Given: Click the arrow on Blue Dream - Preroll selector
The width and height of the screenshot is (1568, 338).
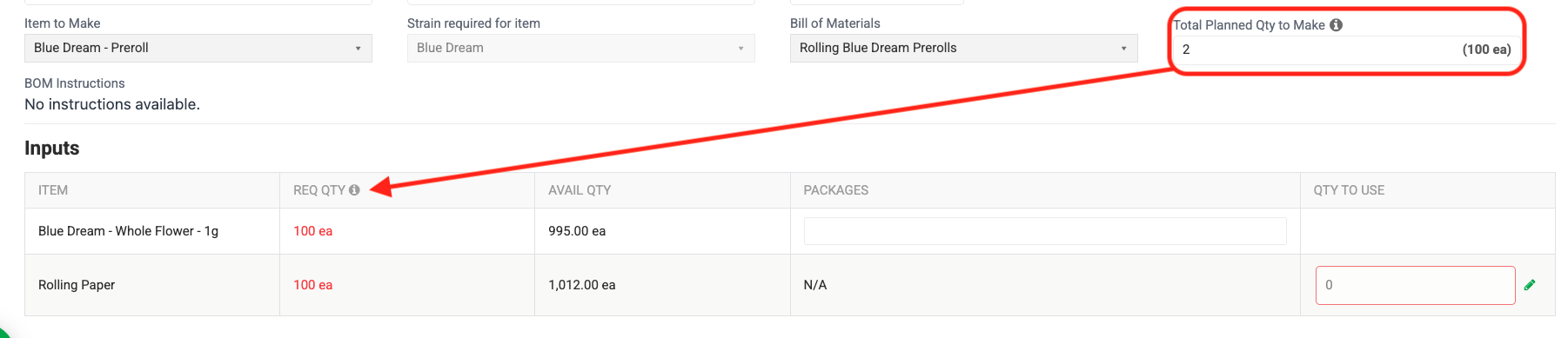Looking at the screenshot, I should click(358, 49).
